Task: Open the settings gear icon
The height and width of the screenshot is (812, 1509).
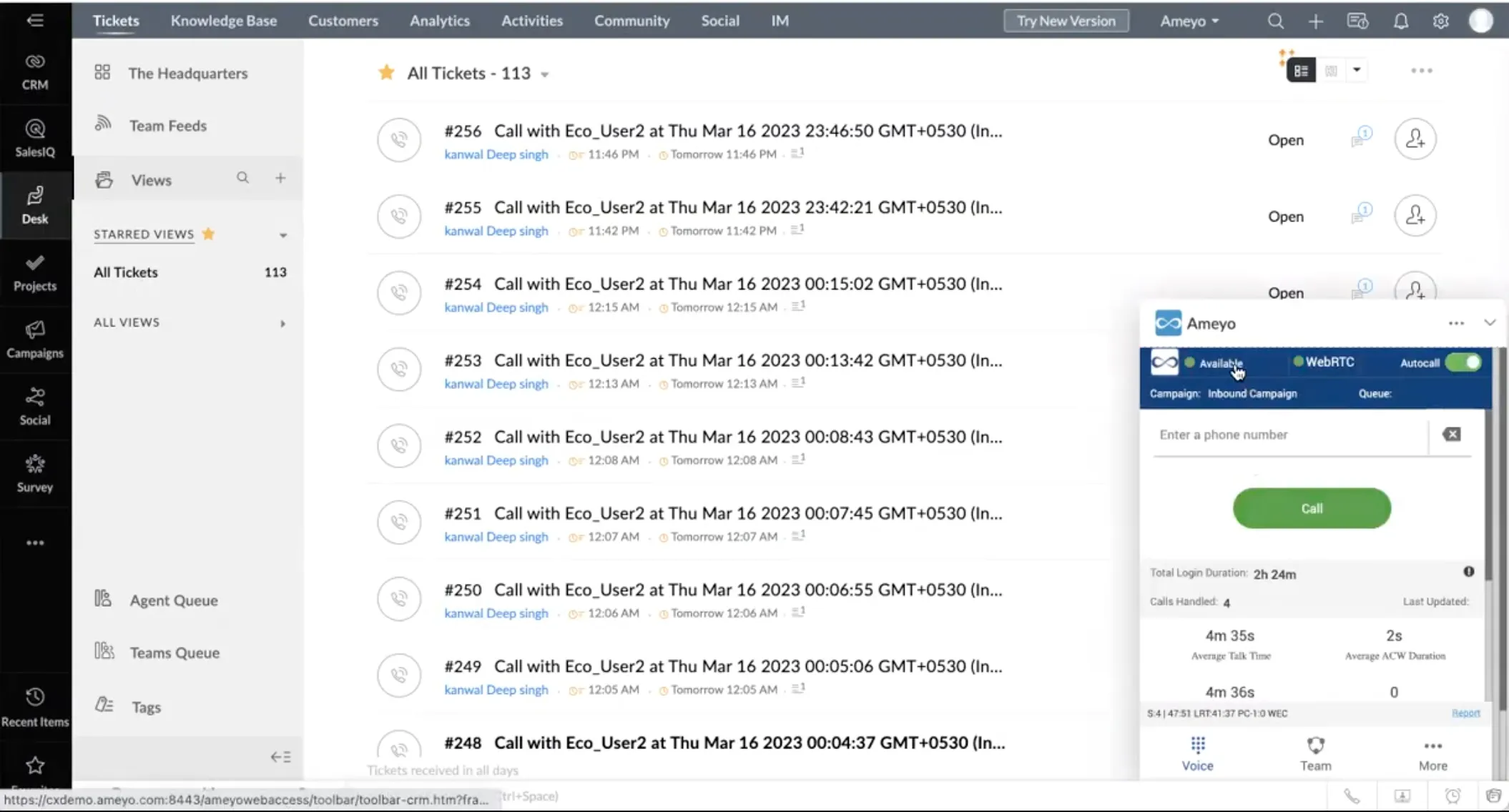Action: click(1440, 21)
